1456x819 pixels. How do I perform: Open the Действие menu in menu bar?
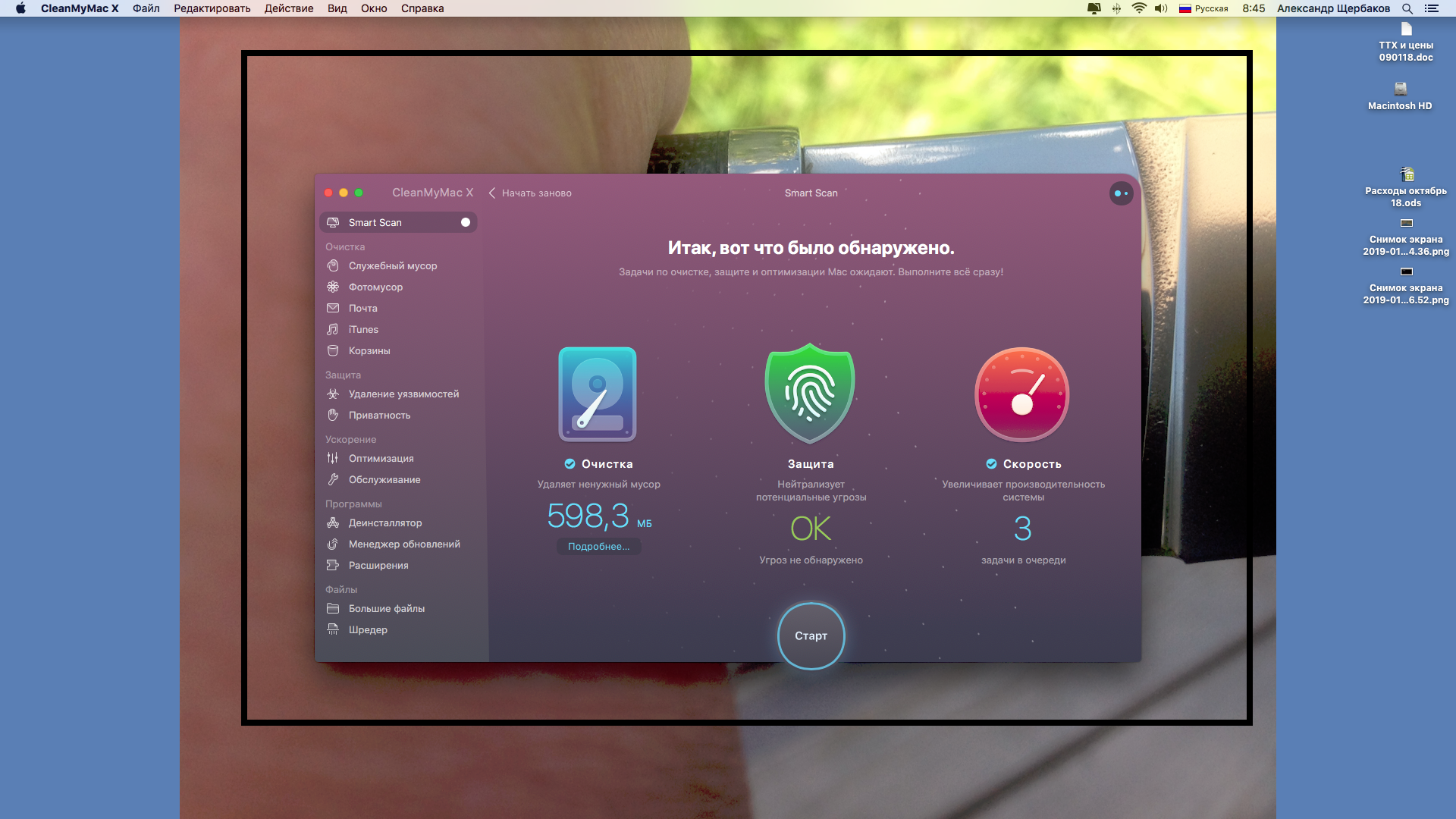(289, 8)
